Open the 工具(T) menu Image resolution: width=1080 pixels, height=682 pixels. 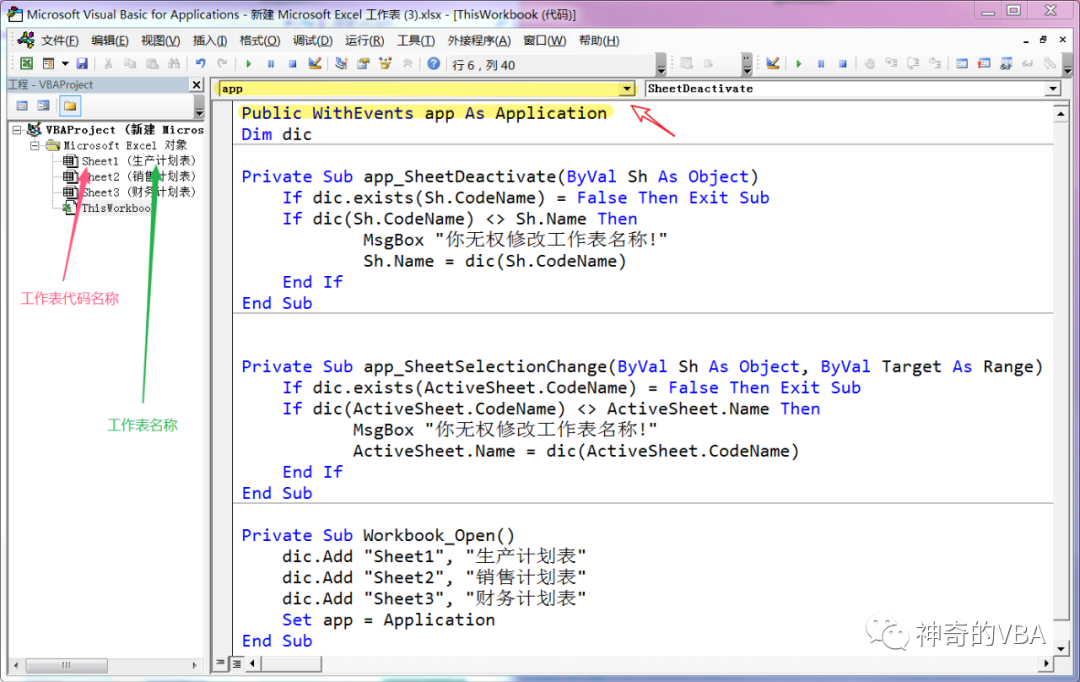pyautogui.click(x=416, y=41)
